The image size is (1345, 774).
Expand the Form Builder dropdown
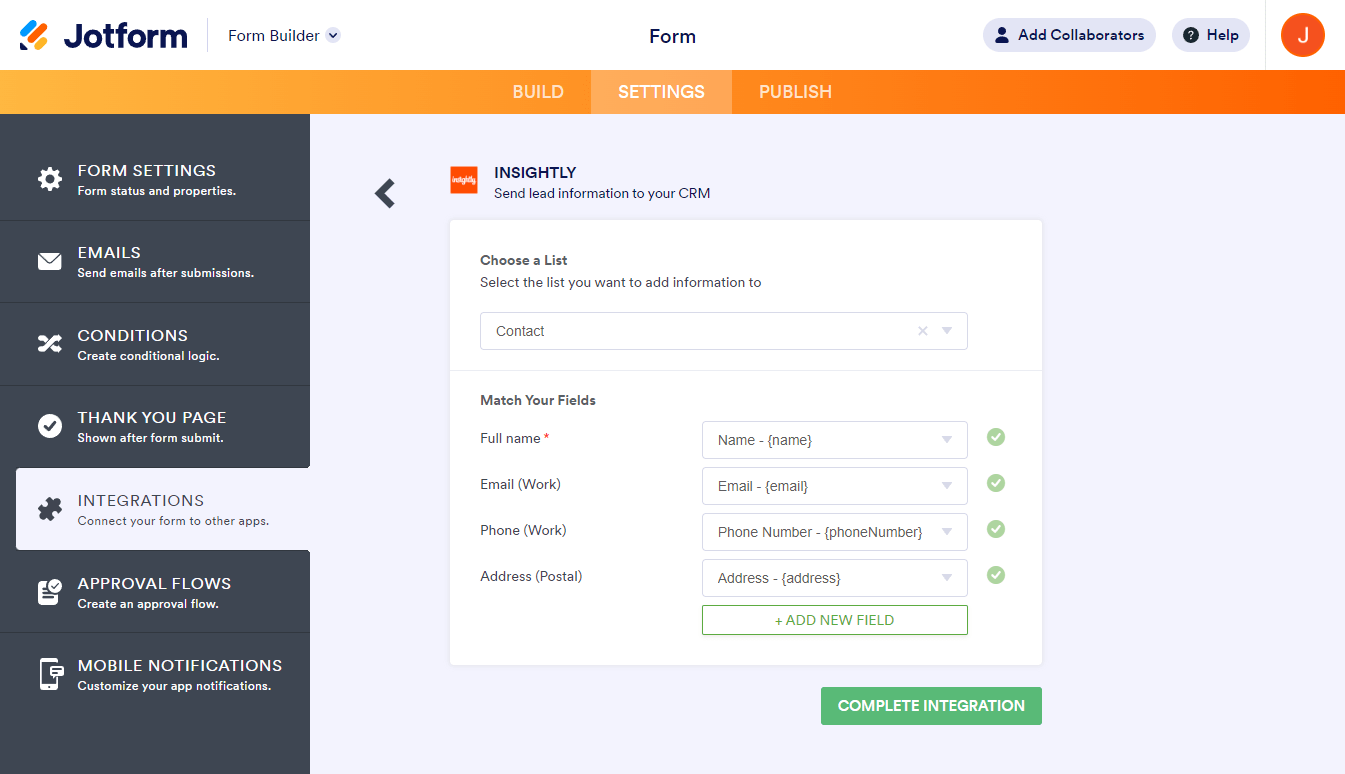click(x=333, y=36)
